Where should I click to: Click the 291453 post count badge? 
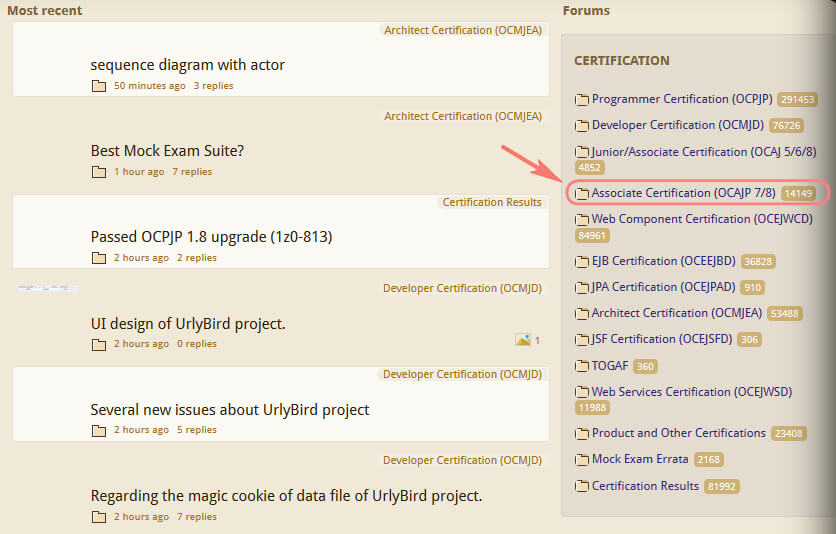click(797, 100)
